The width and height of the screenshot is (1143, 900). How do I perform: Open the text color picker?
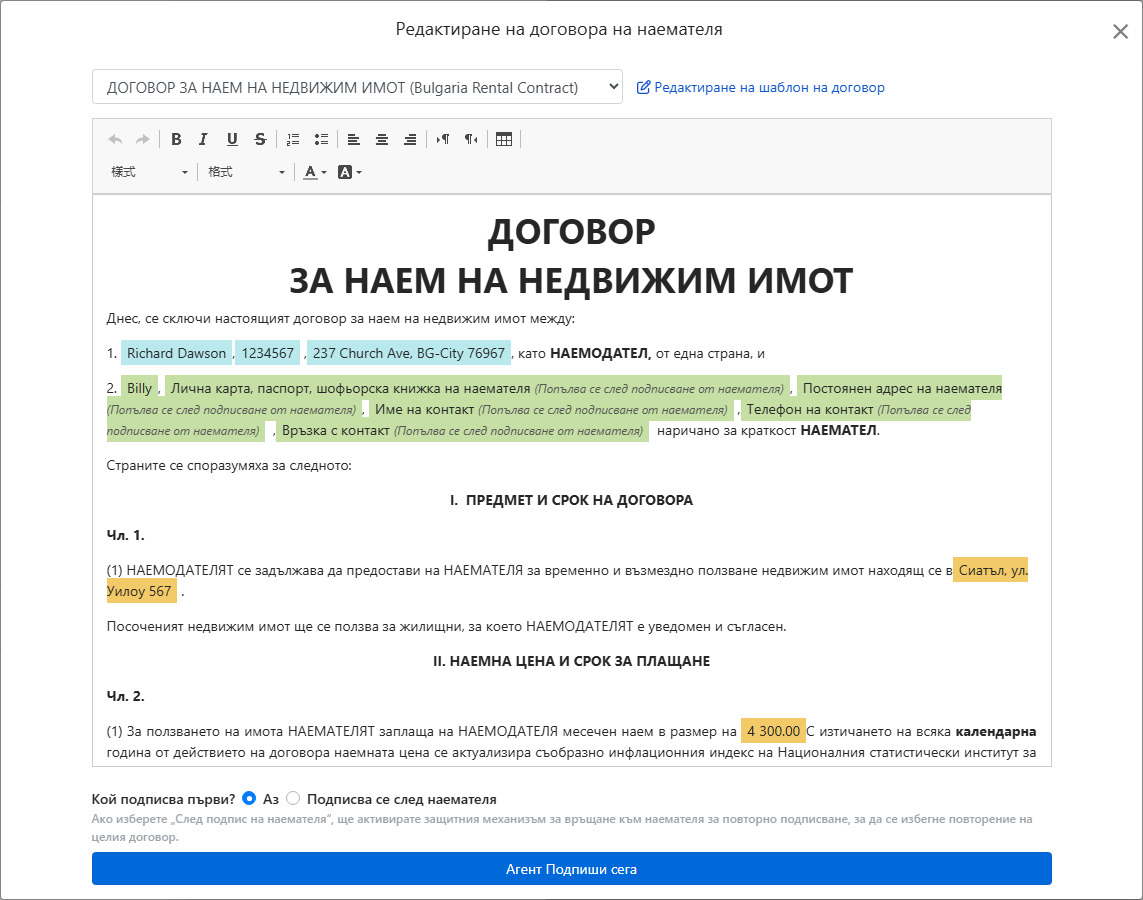315,172
